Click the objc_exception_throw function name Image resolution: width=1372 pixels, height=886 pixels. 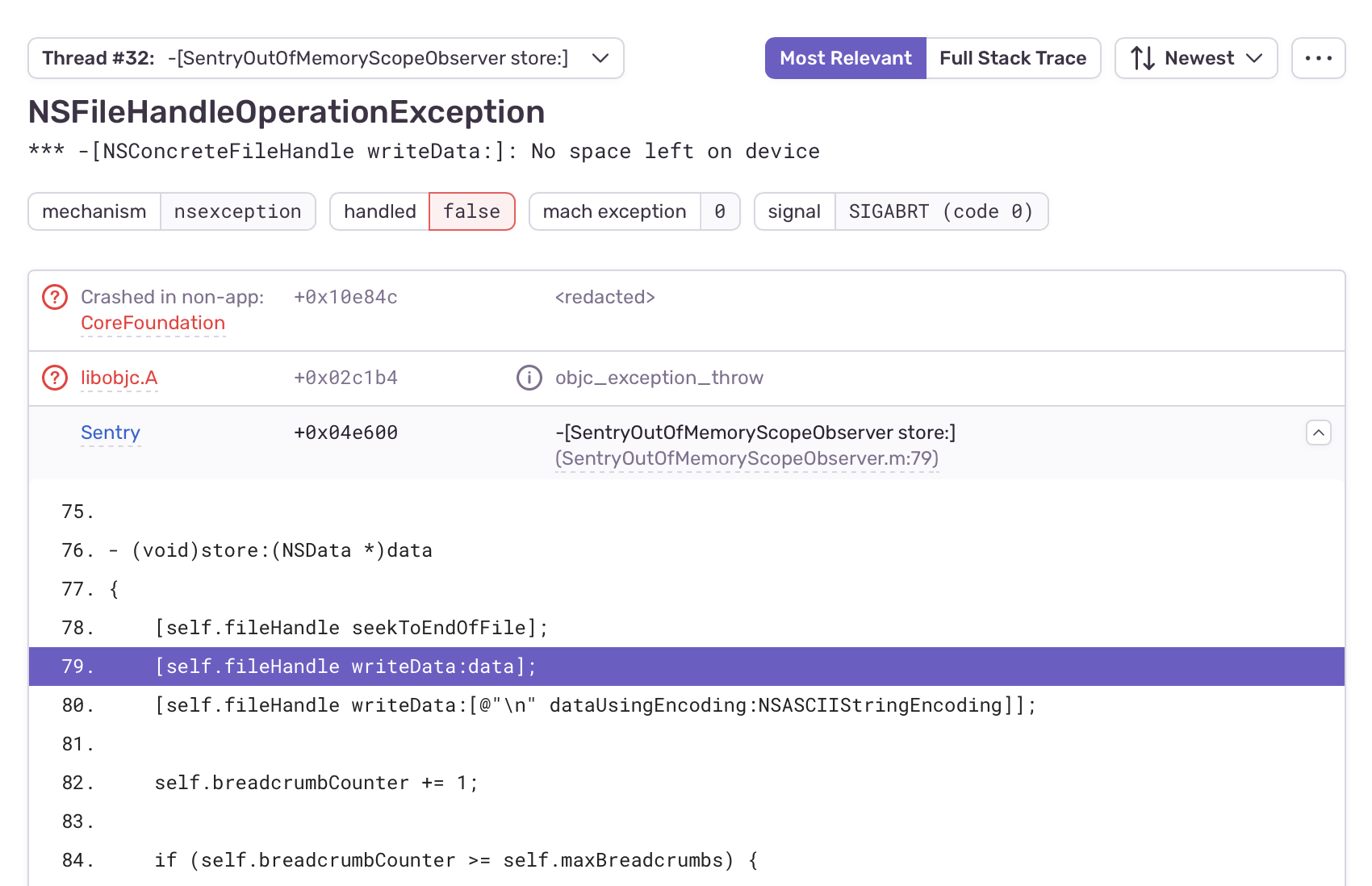pyautogui.click(x=659, y=378)
